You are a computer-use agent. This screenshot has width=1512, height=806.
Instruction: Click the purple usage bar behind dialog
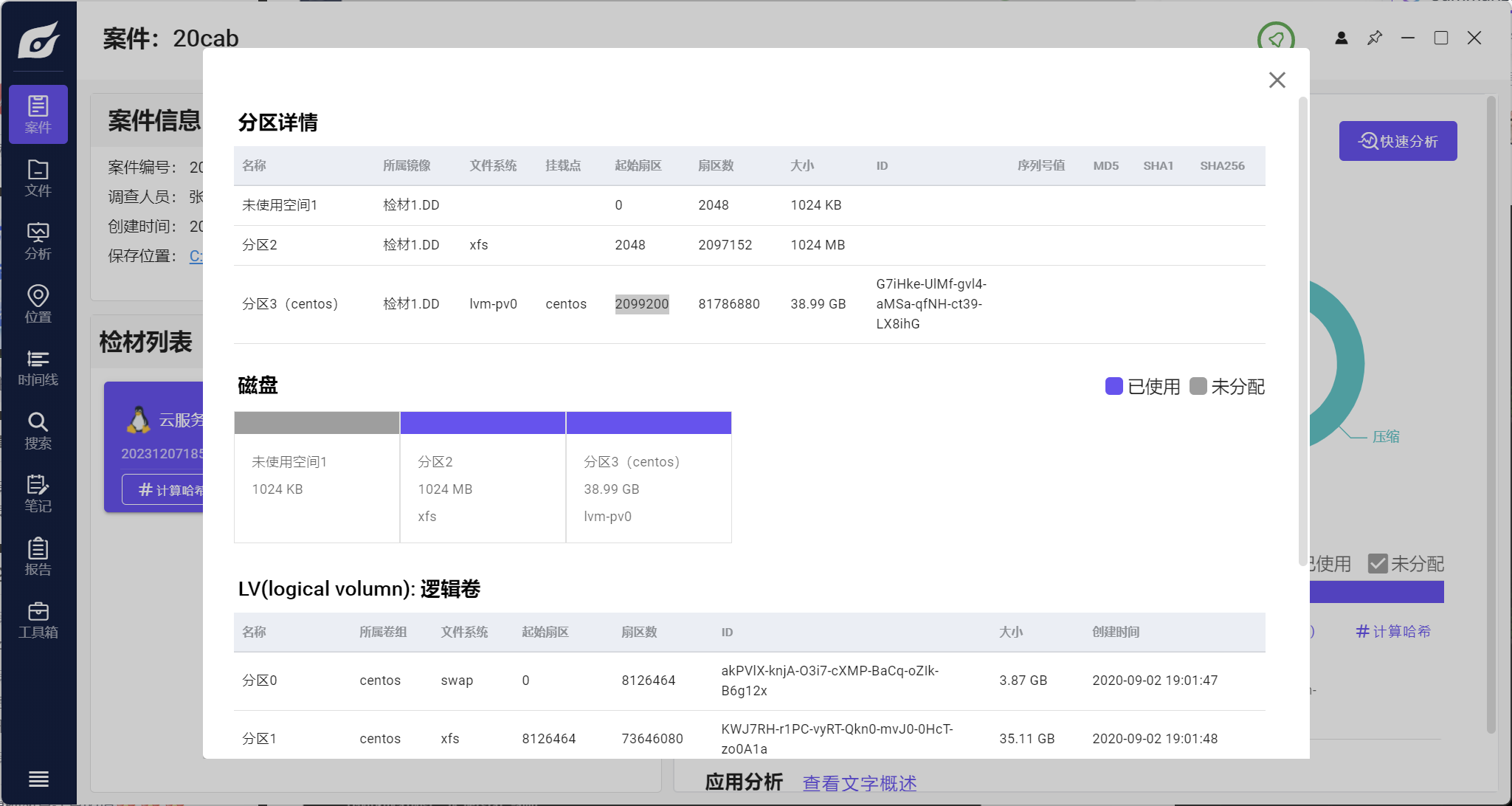click(x=1377, y=592)
